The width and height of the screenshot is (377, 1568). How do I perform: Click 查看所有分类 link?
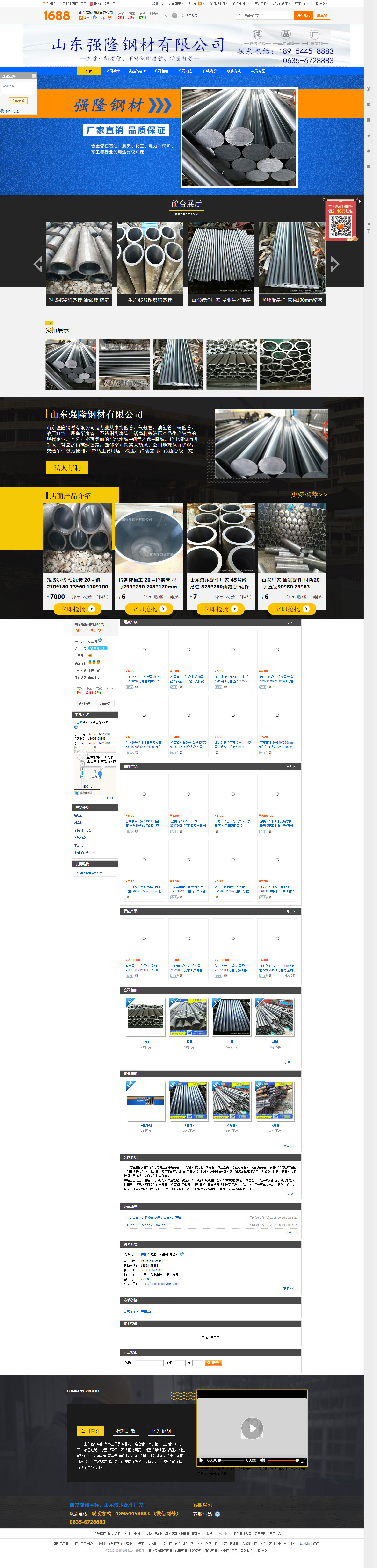(x=84, y=853)
